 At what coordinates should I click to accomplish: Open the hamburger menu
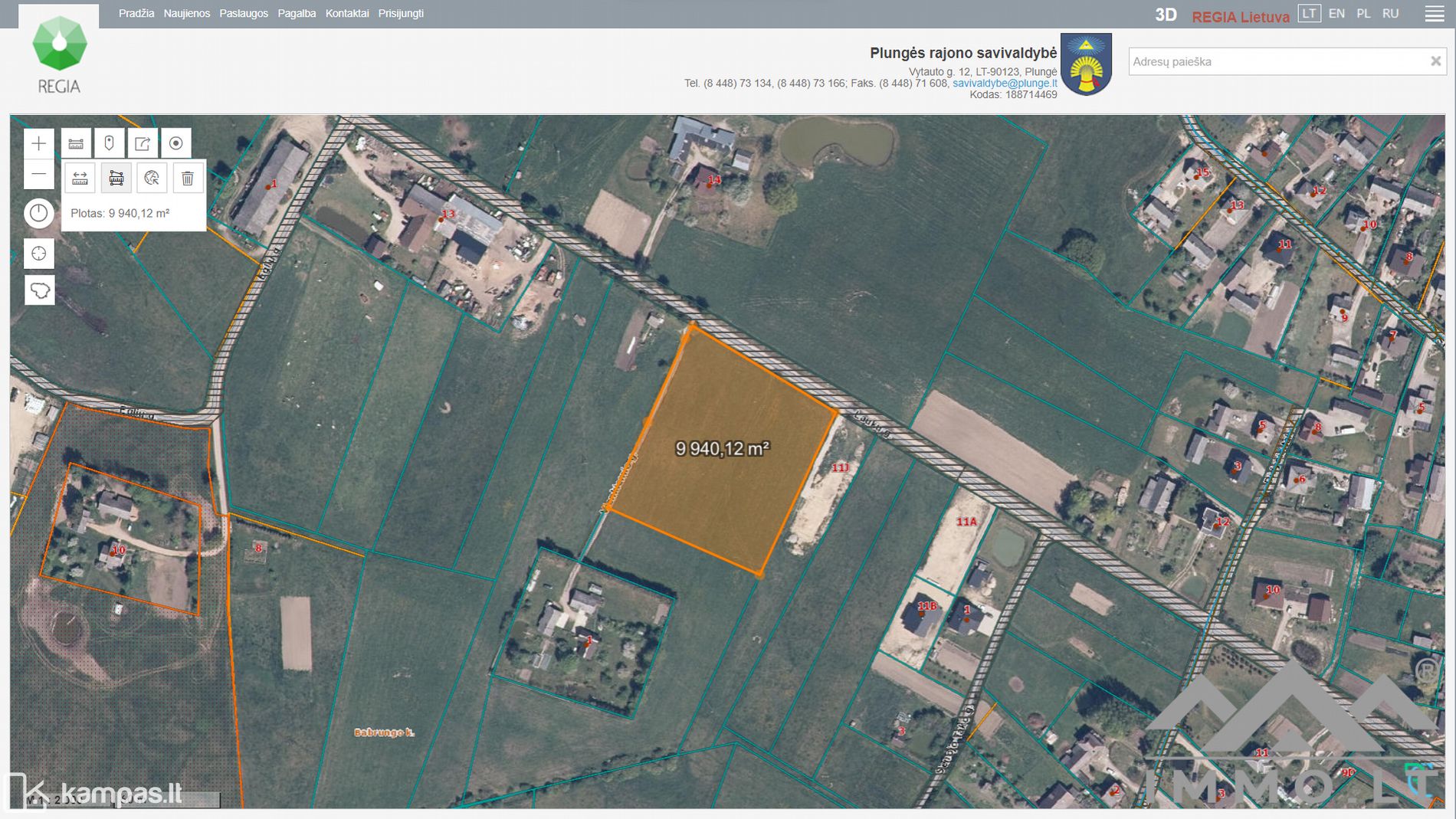pos(1434,14)
